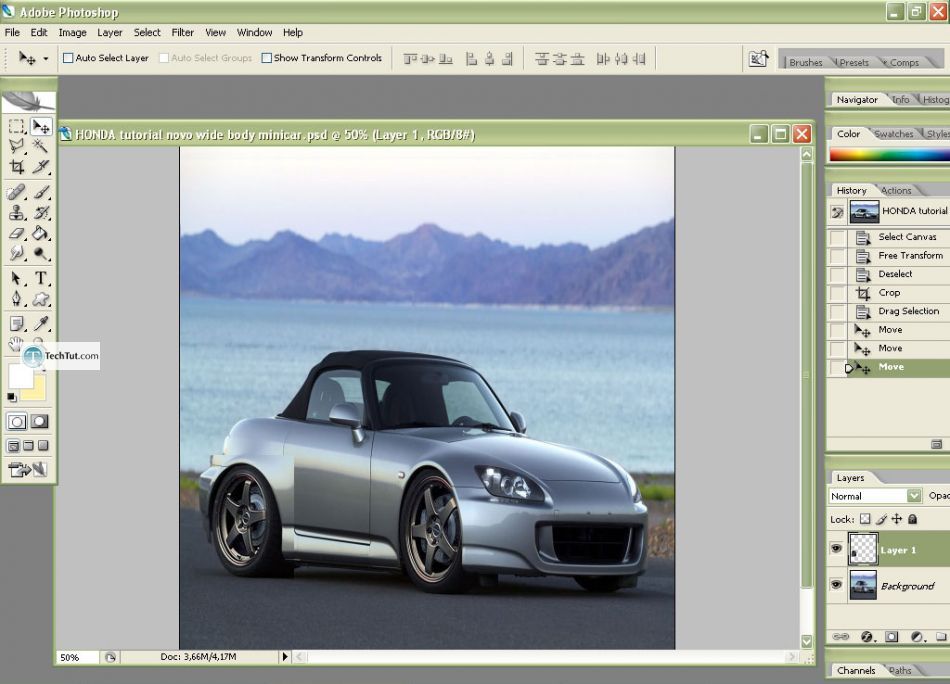950x684 pixels.
Task: Open the Filter menu
Action: pos(182,33)
